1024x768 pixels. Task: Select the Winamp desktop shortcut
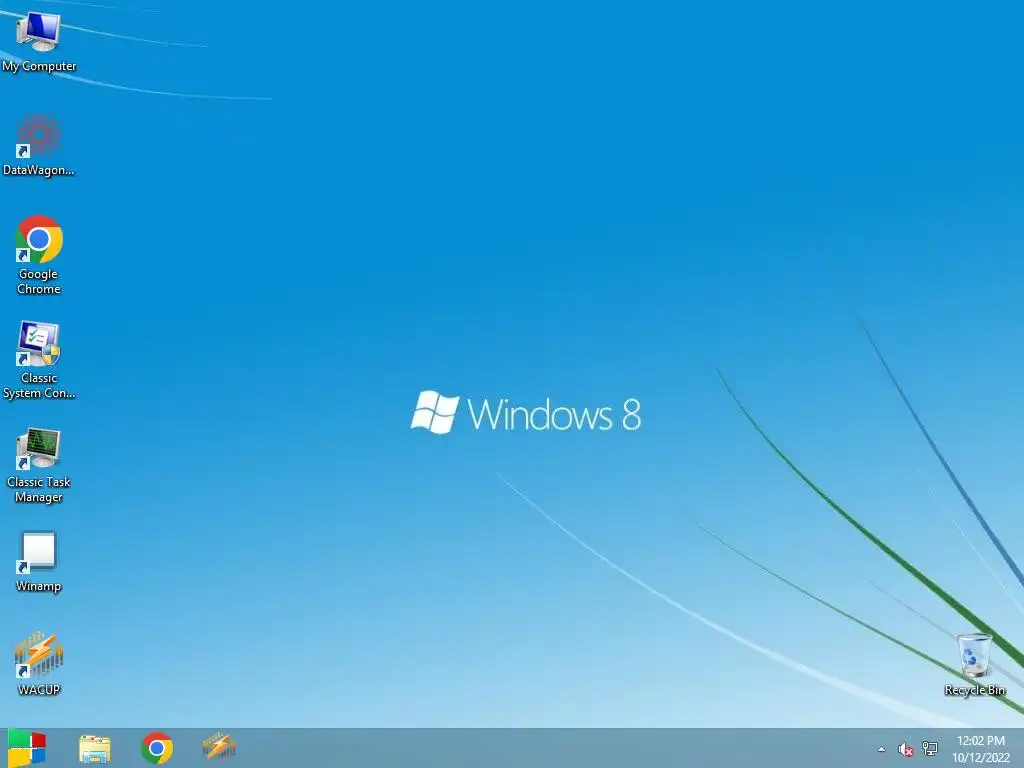pyautogui.click(x=39, y=562)
